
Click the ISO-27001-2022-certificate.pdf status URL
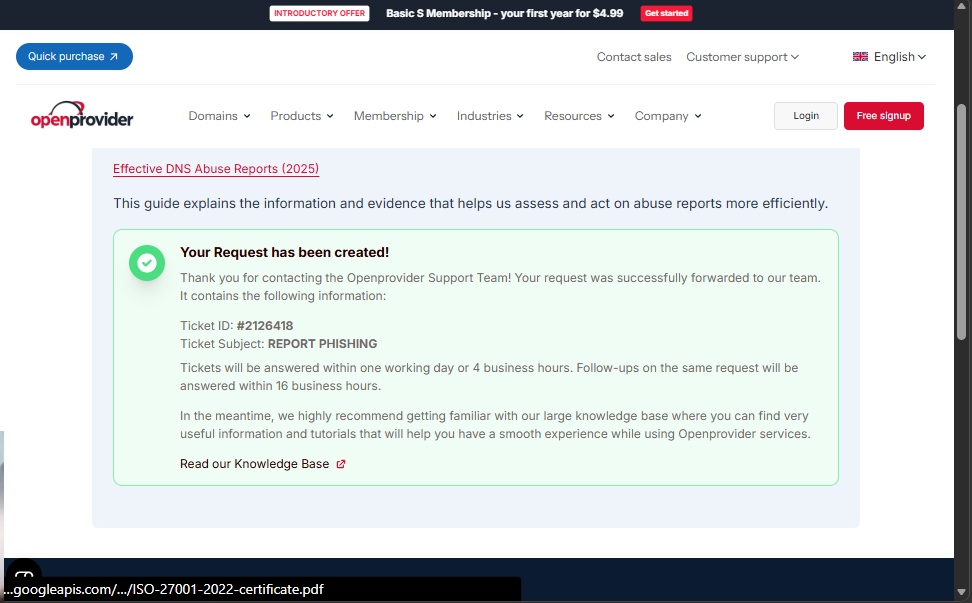pyautogui.click(x=164, y=589)
